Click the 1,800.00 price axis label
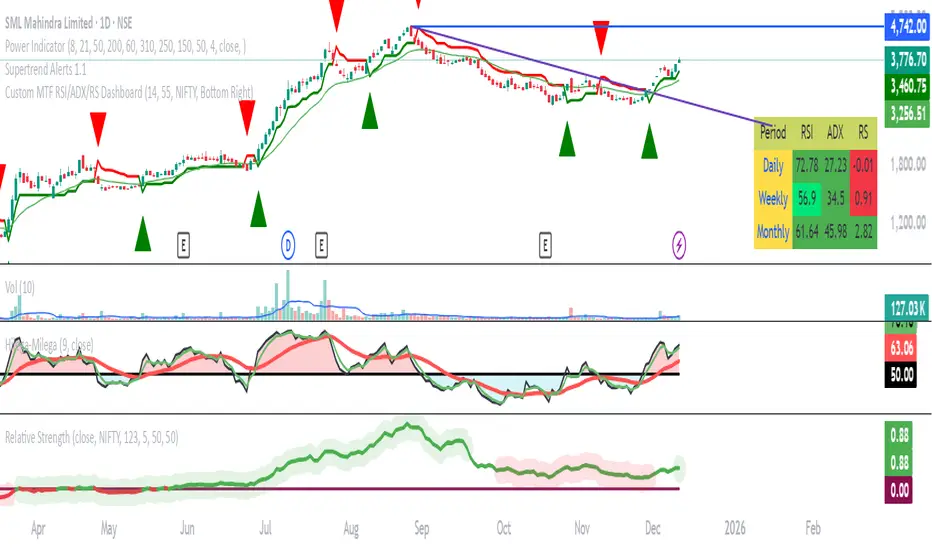Image resolution: width=932 pixels, height=550 pixels. [x=908, y=164]
